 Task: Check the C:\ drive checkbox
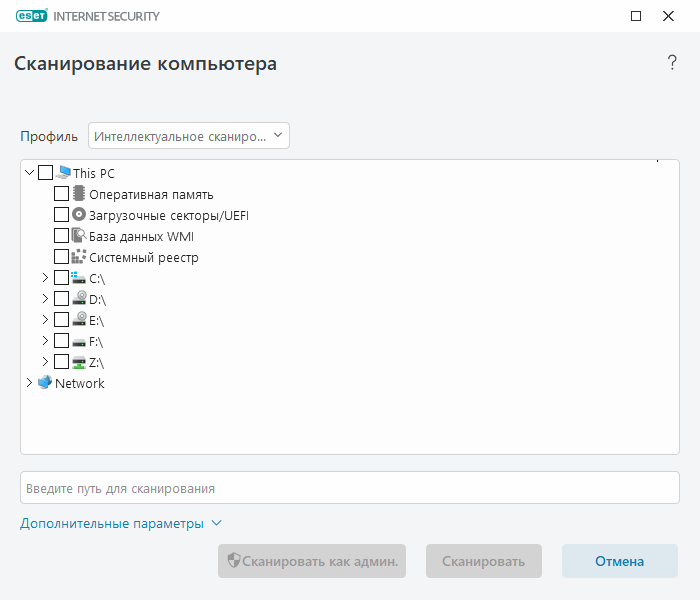point(61,277)
